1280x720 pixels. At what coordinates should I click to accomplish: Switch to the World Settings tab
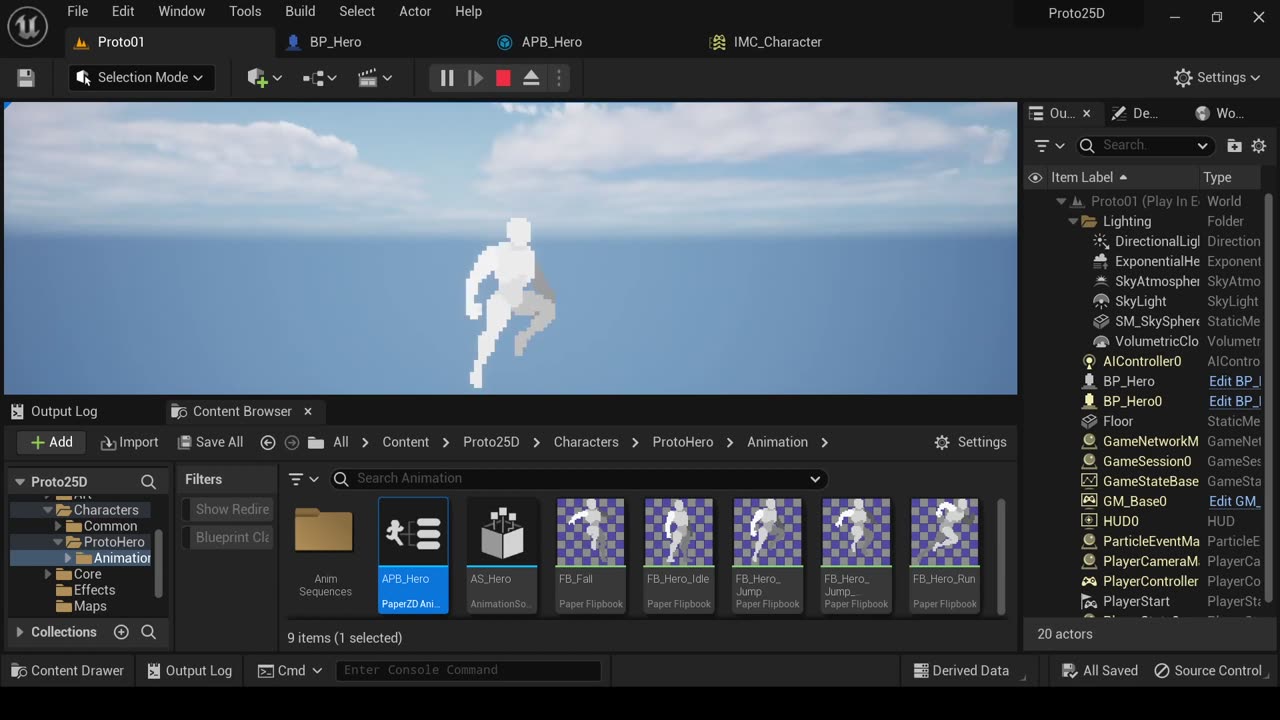coord(1220,114)
